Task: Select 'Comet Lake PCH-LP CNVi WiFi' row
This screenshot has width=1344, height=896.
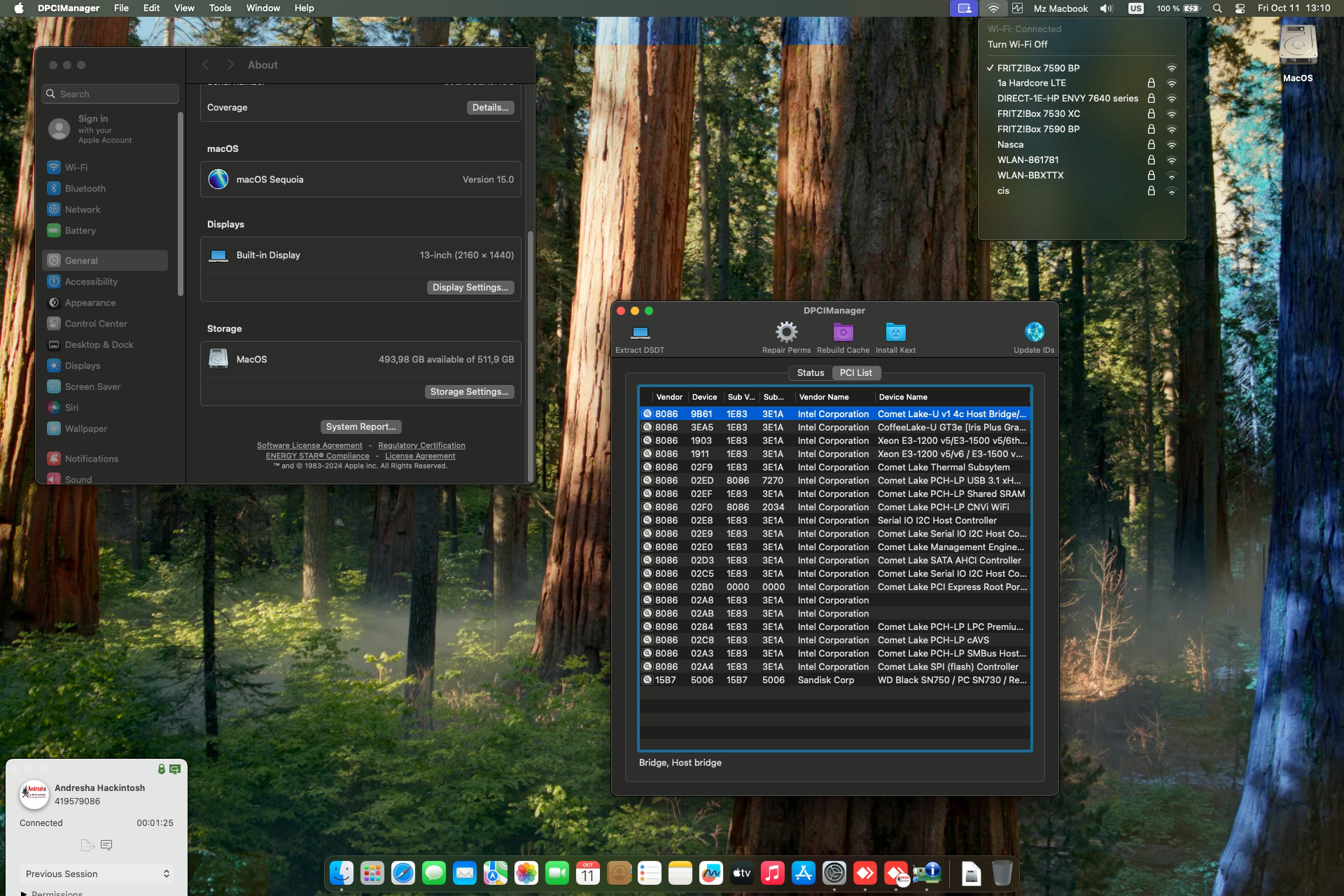Action: point(834,507)
